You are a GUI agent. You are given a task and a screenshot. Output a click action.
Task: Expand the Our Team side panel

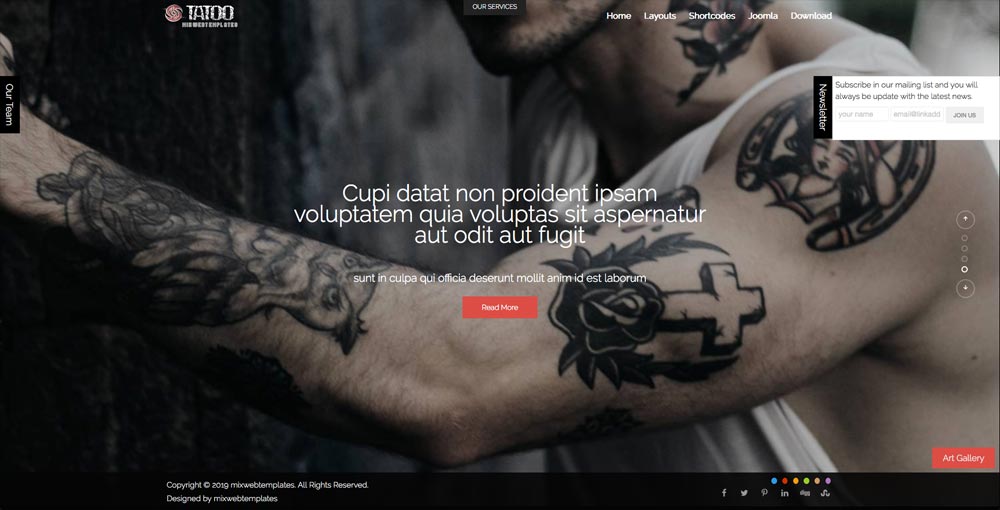(x=9, y=105)
